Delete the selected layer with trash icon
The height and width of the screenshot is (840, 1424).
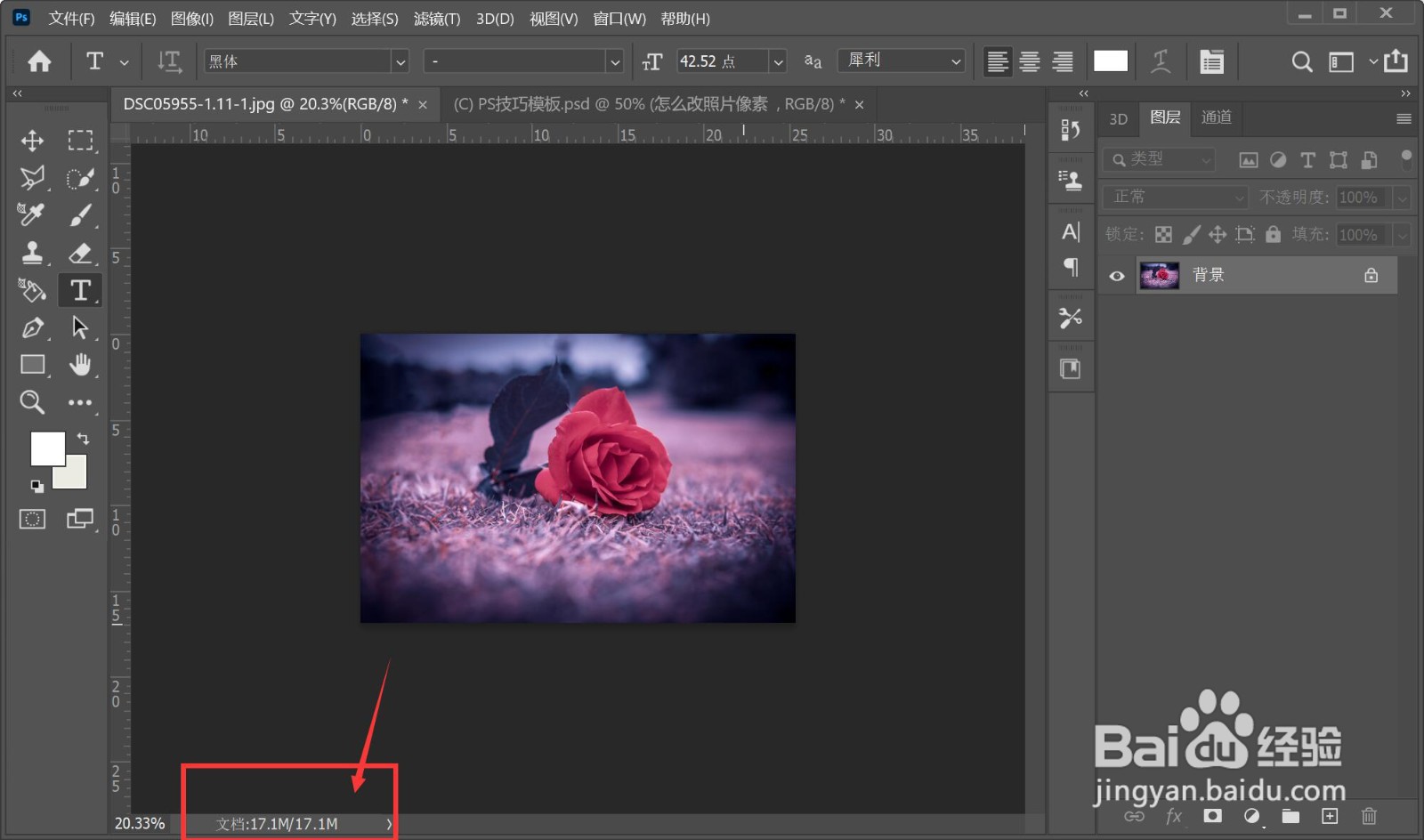pos(1369,816)
